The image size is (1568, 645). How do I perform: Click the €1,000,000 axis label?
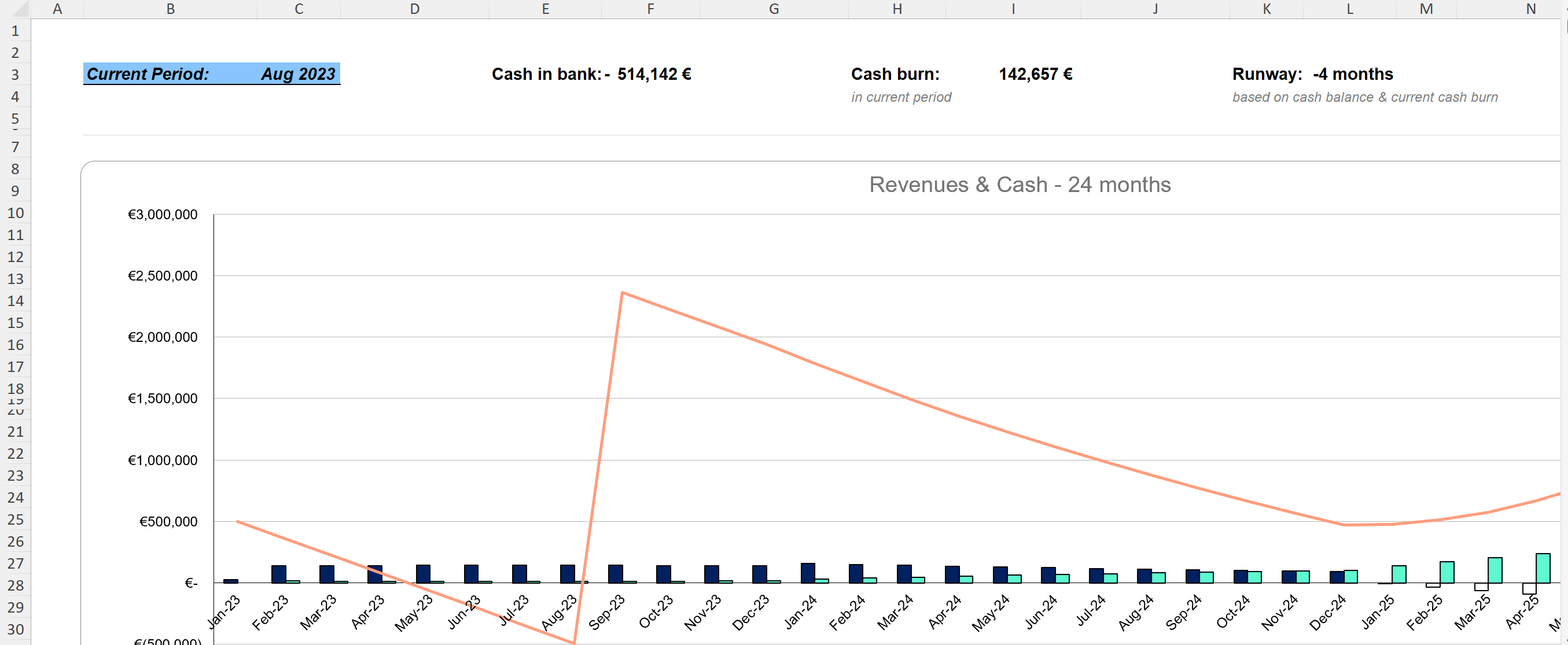[x=163, y=460]
